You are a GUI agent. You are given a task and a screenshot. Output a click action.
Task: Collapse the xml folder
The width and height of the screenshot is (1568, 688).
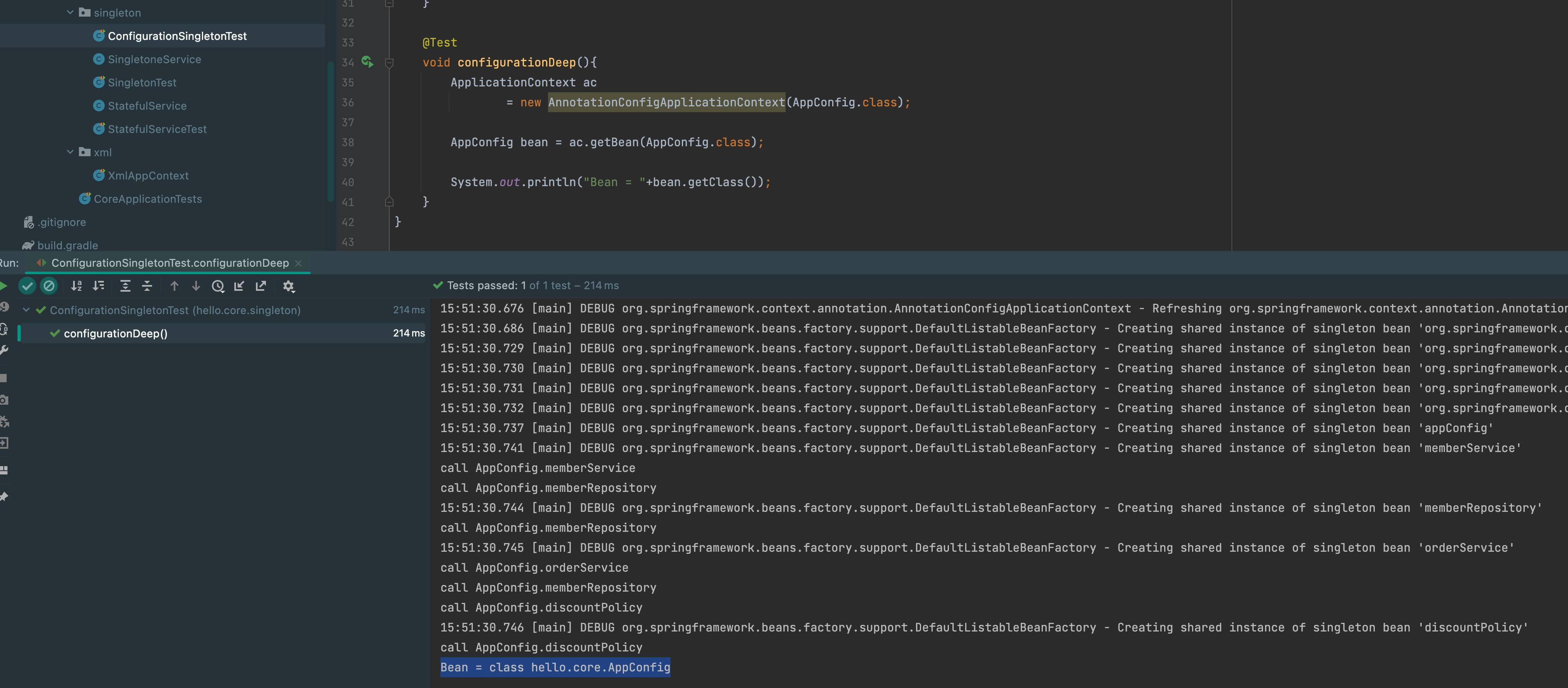click(x=70, y=152)
